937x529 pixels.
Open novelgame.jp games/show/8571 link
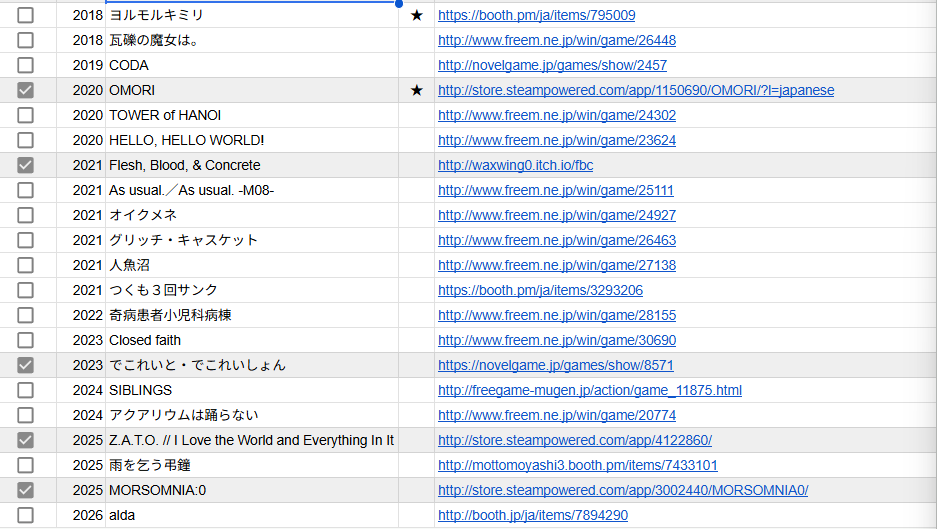click(x=556, y=365)
